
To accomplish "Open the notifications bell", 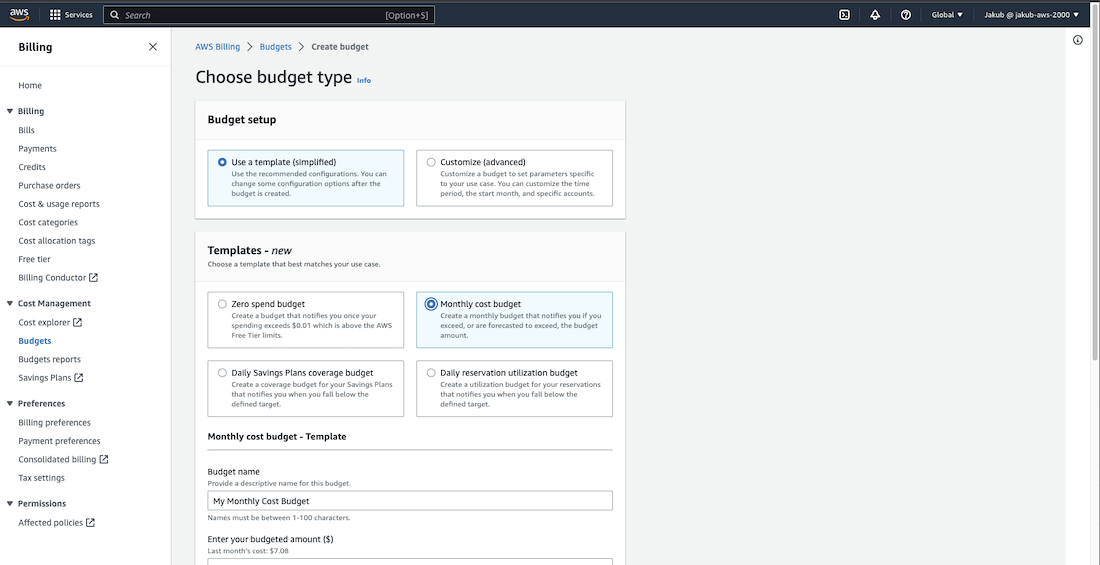I will point(875,15).
